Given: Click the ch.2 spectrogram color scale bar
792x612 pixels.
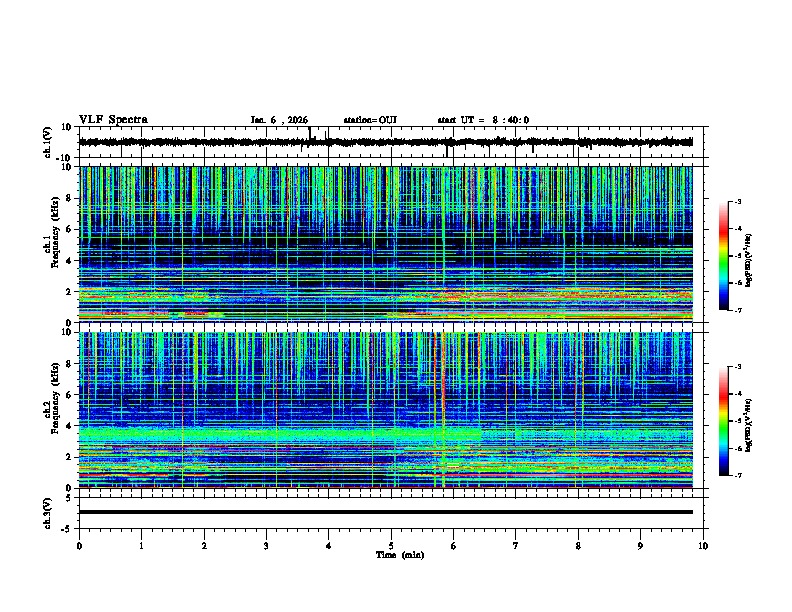Looking at the screenshot, I should tap(723, 421).
